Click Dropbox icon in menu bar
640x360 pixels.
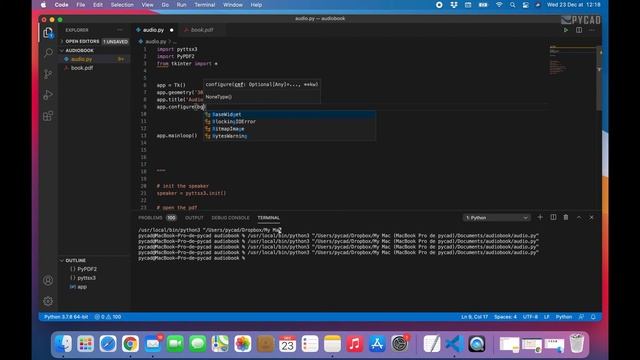(453, 5)
